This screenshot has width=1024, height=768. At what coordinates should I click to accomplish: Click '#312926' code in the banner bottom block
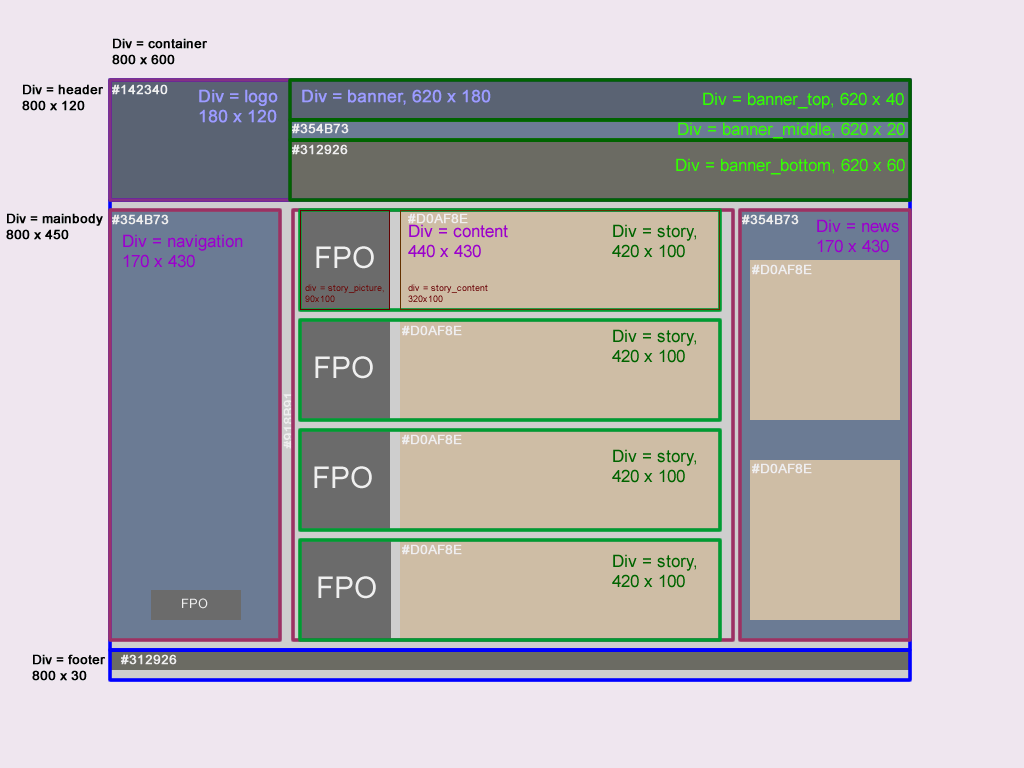319,150
